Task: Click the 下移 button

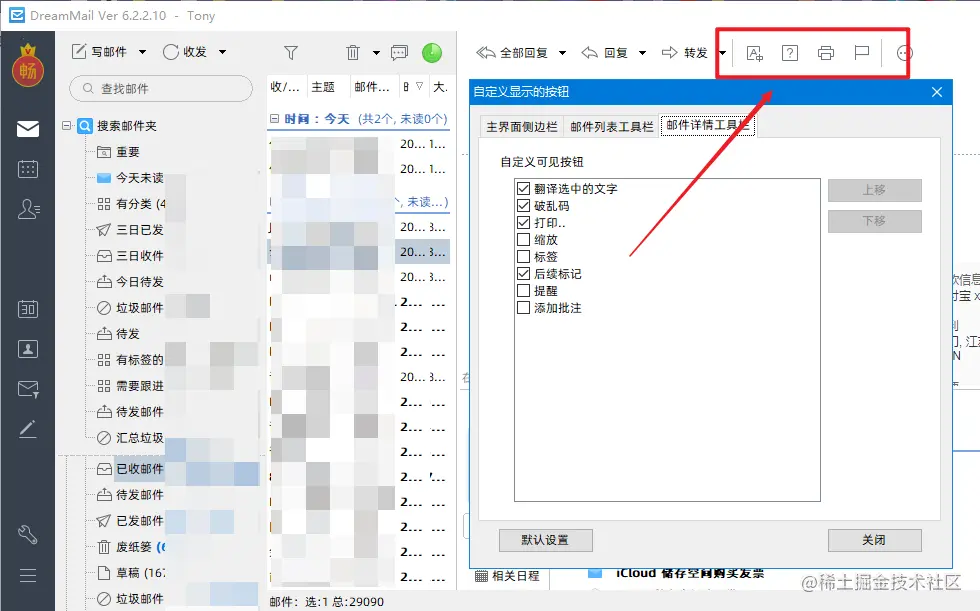Action: (x=874, y=221)
